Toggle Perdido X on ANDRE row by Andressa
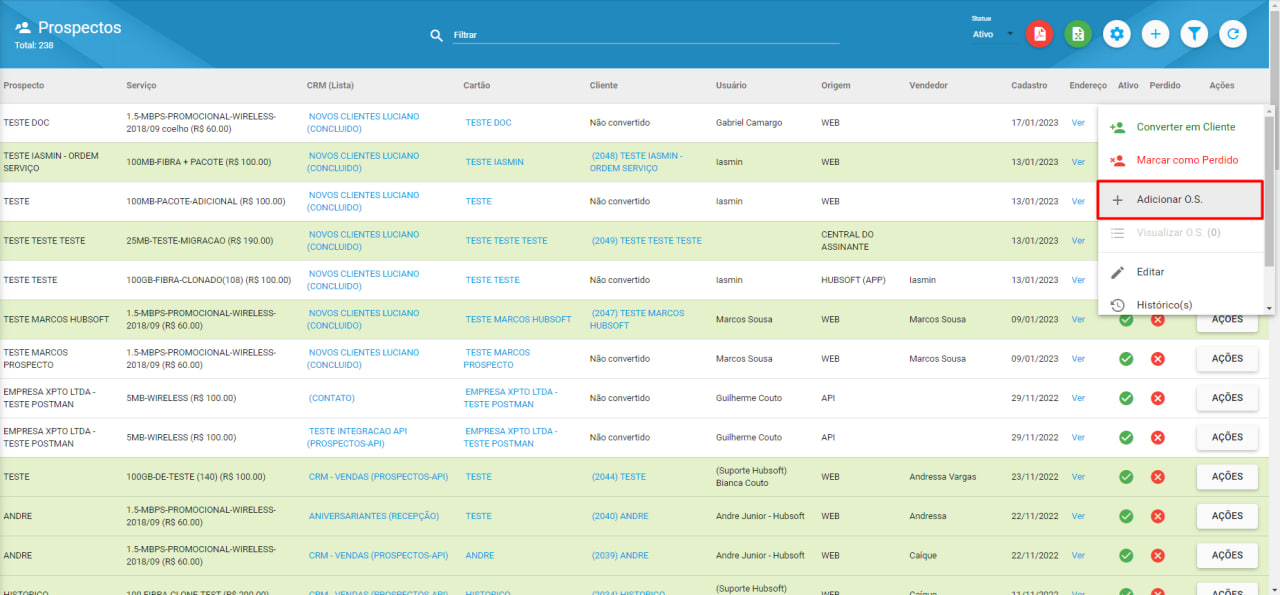Screen dimensions: 1280x595 point(1158,516)
